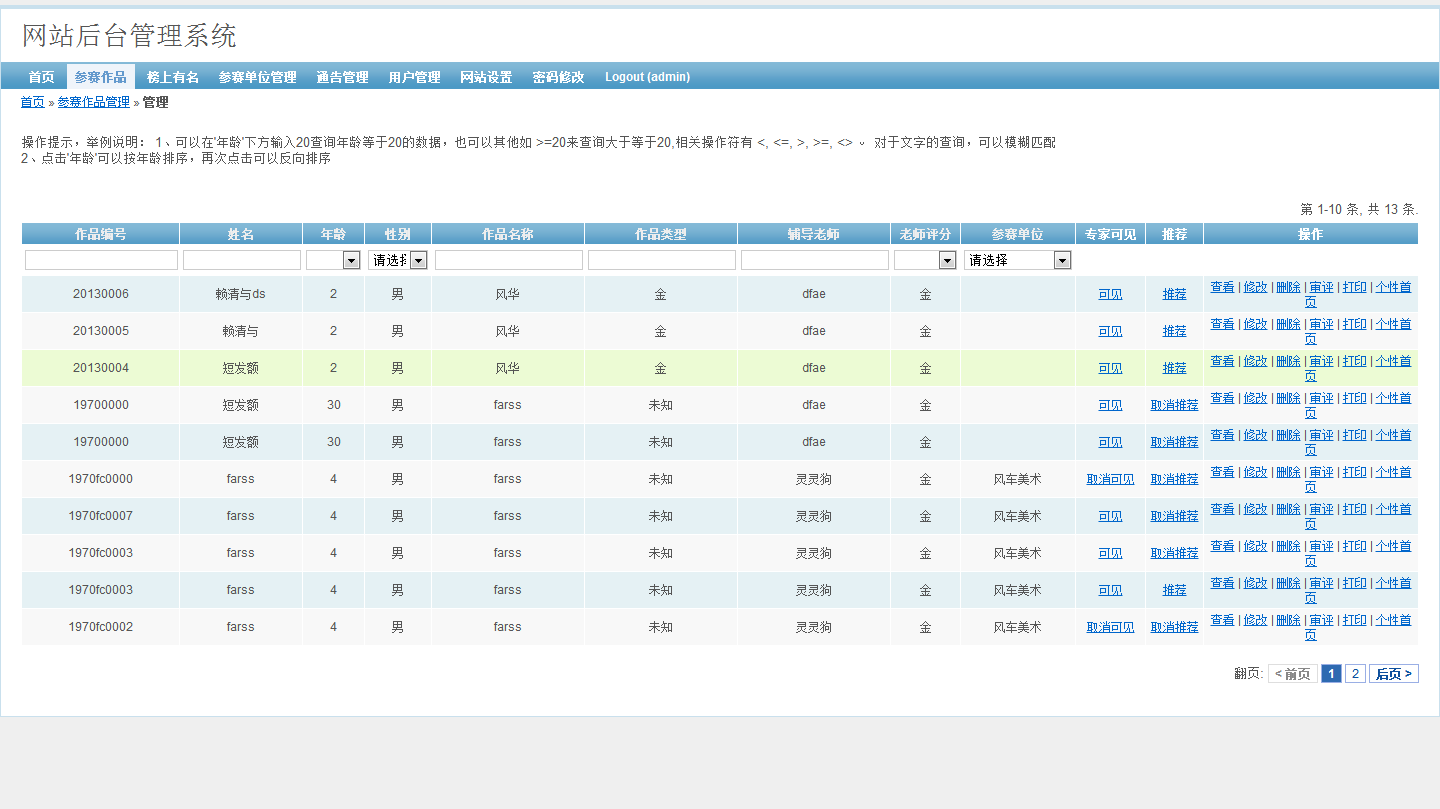The height and width of the screenshot is (809, 1440).
Task: Click the 后页 > pagination button
Action: (x=1394, y=674)
